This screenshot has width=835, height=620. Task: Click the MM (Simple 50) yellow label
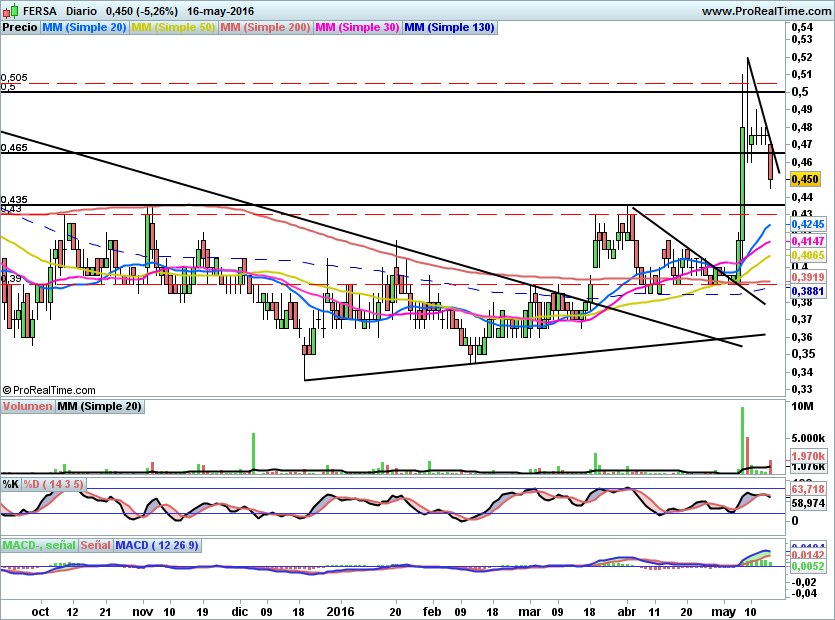click(x=173, y=28)
